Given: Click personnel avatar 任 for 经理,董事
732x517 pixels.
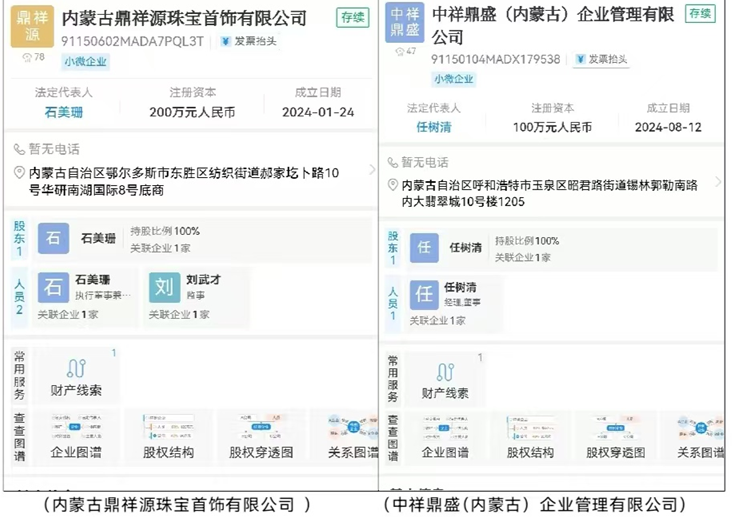Looking at the screenshot, I should pos(424,295).
